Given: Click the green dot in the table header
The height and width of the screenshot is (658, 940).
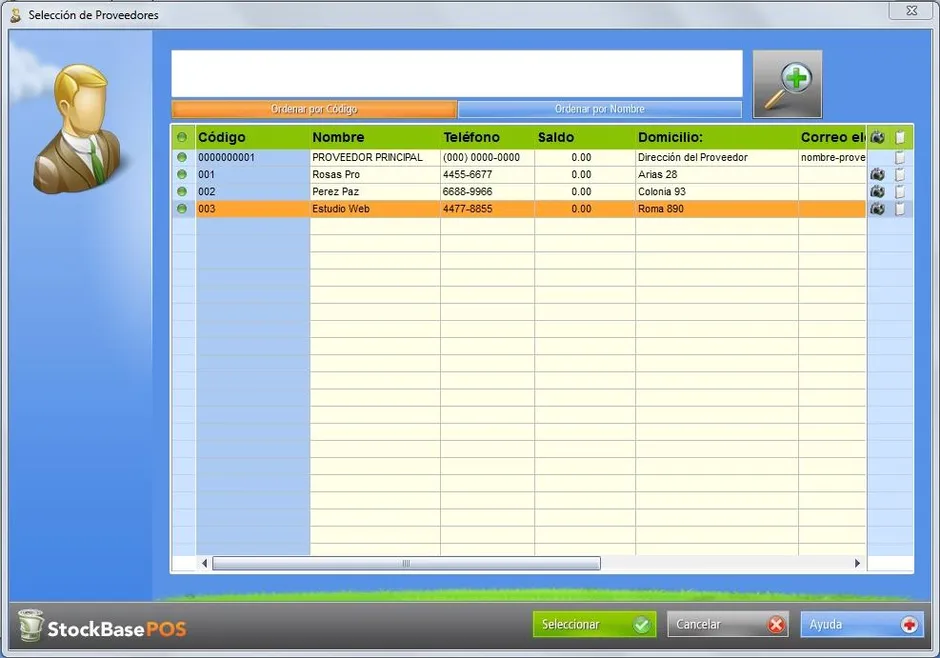Looking at the screenshot, I should pyautogui.click(x=182, y=137).
